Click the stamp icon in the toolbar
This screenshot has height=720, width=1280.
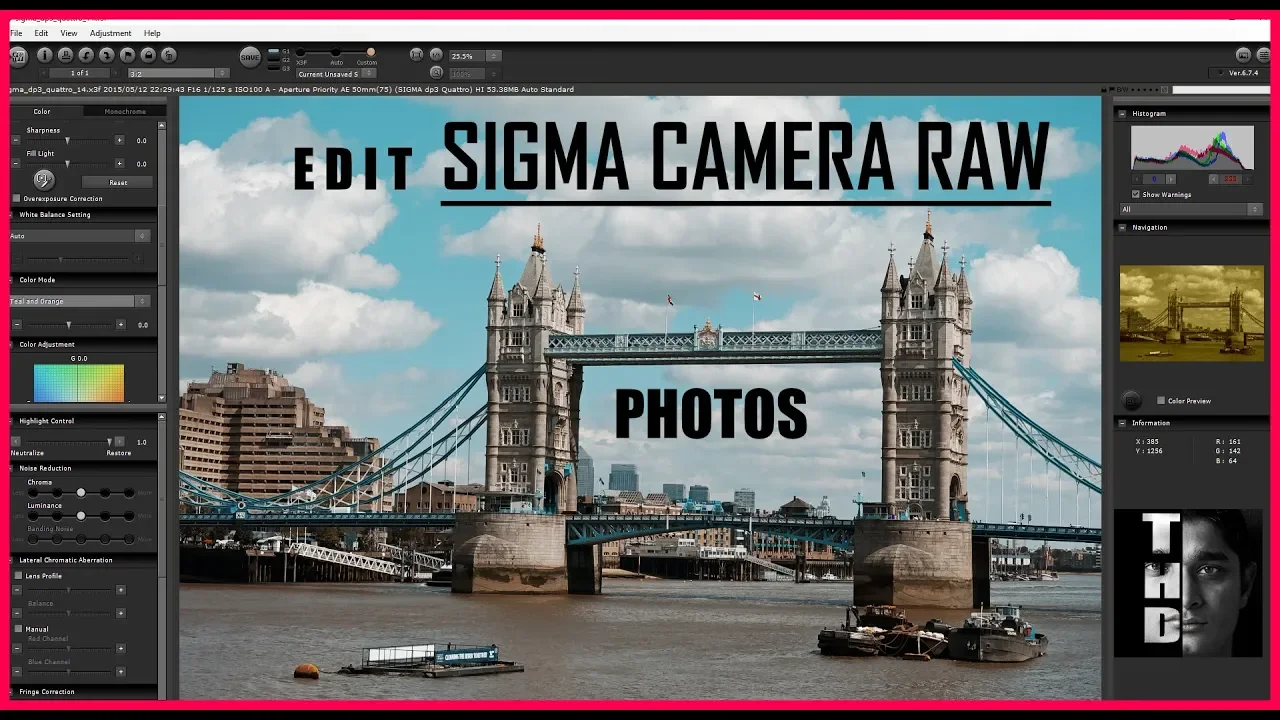pyautogui.click(x=65, y=56)
